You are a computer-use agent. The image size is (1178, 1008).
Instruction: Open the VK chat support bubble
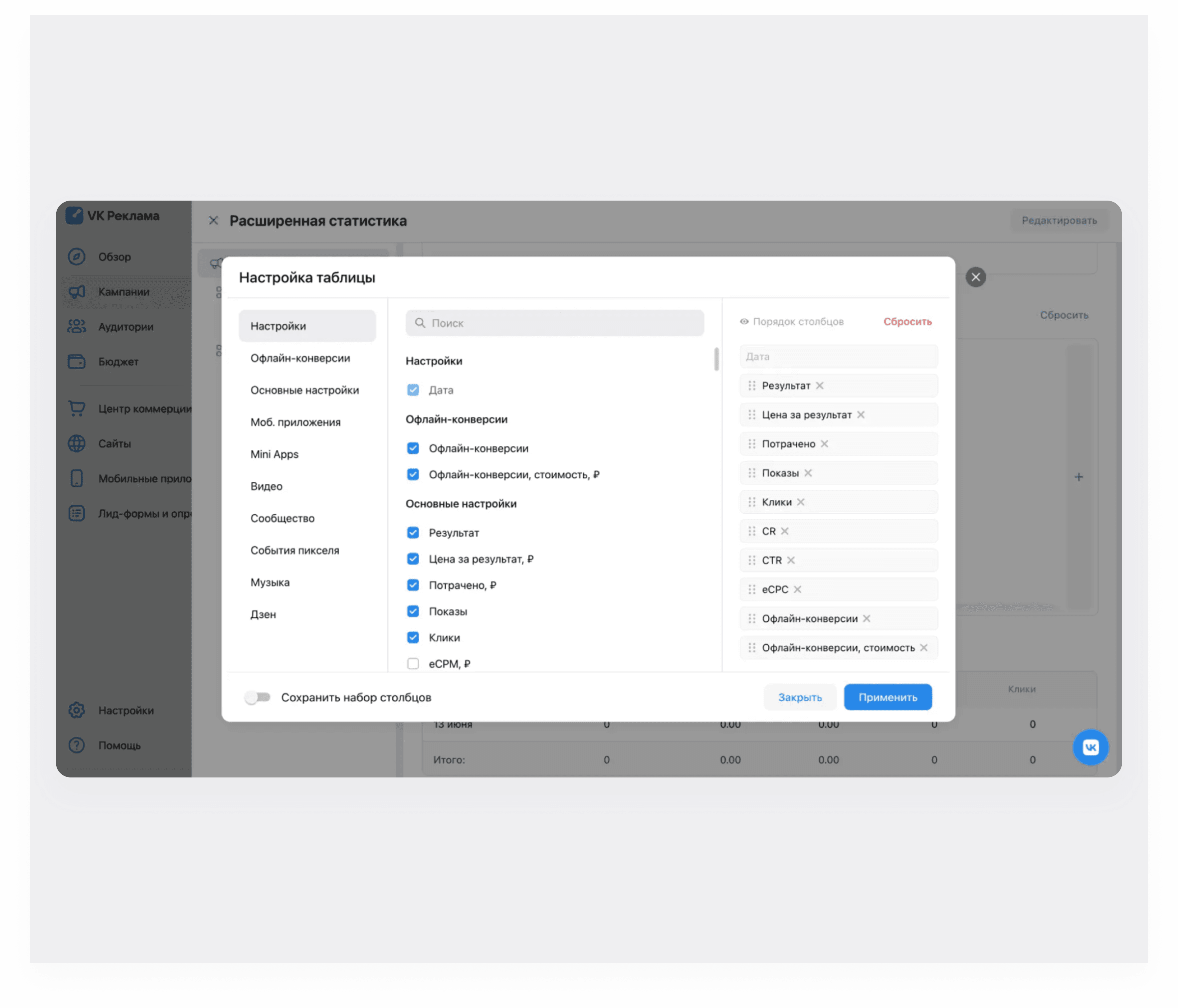pos(1090,747)
